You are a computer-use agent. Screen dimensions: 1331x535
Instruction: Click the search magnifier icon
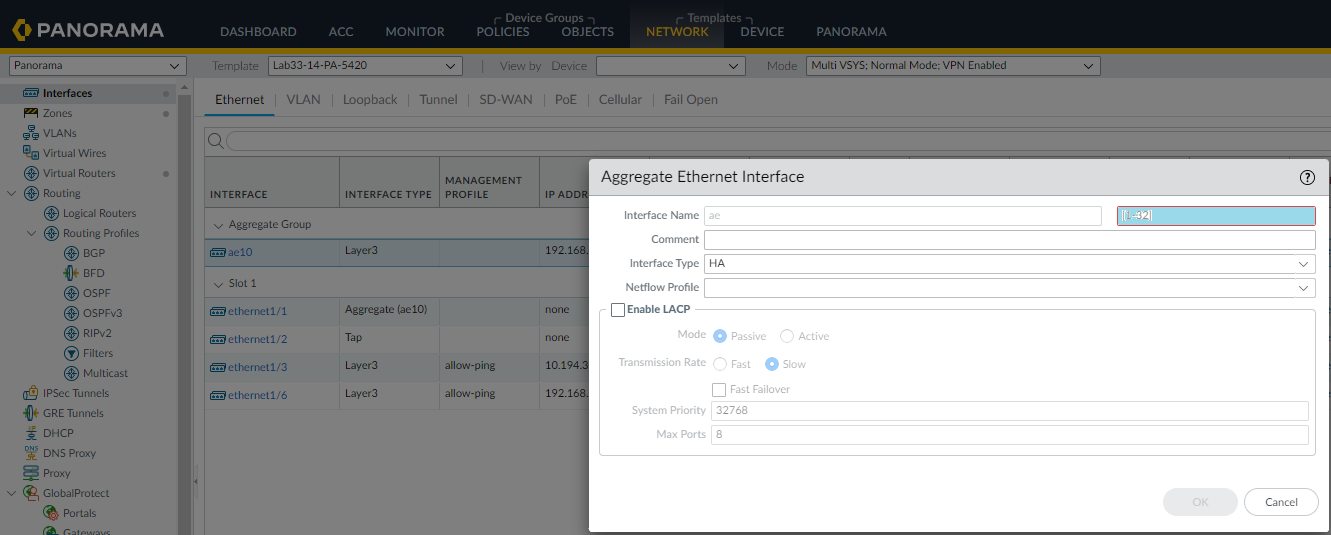[215, 141]
